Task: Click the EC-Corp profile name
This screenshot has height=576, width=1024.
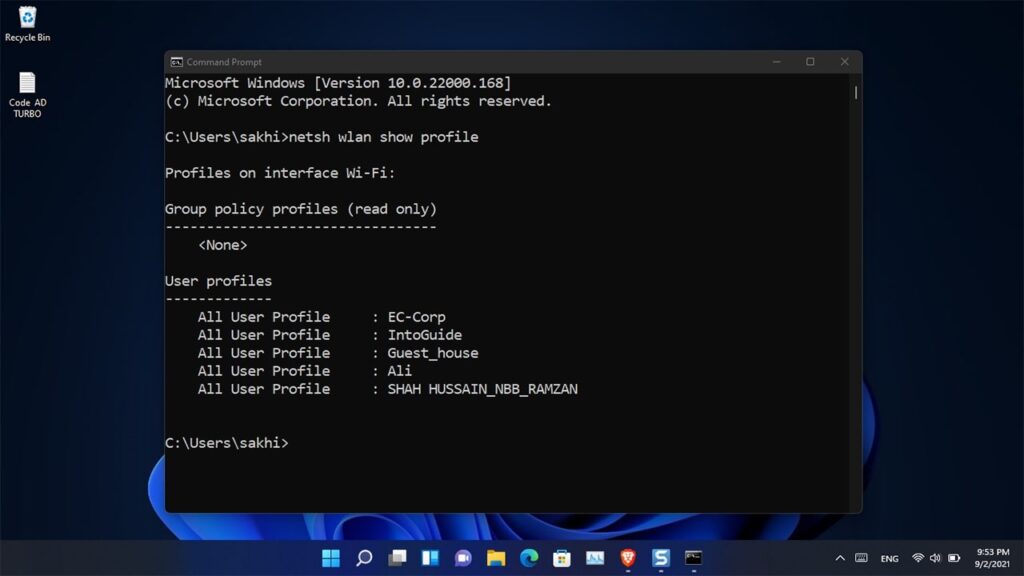Action: (417, 317)
